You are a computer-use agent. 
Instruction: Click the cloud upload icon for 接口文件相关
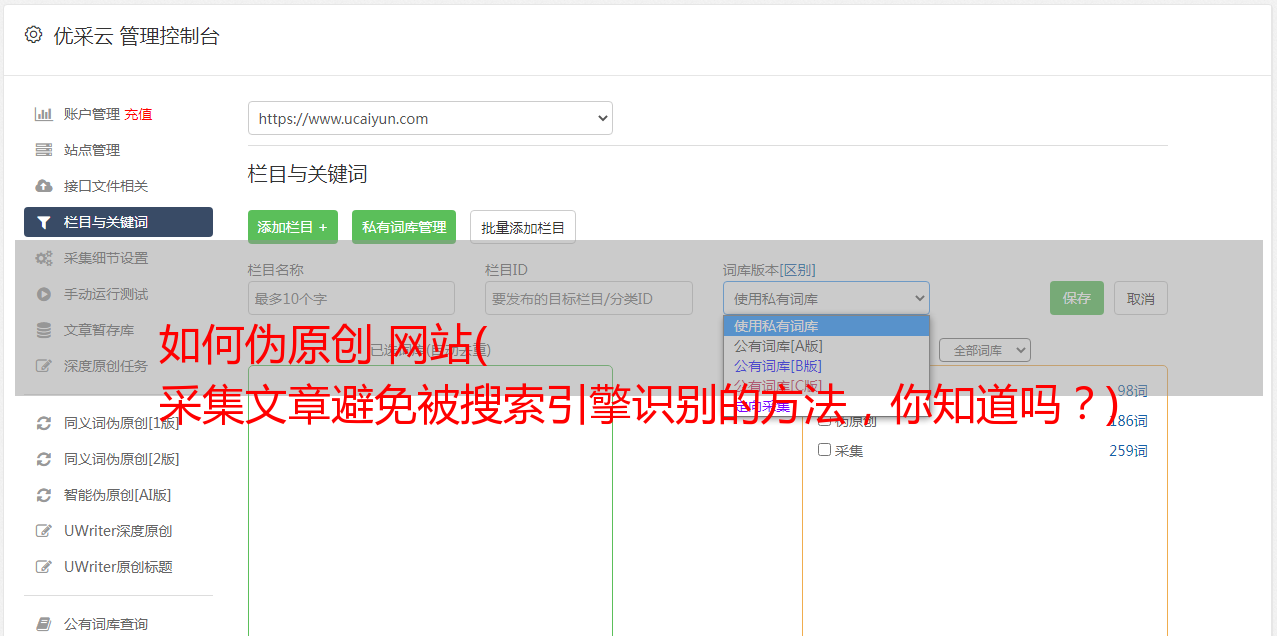pyautogui.click(x=44, y=186)
